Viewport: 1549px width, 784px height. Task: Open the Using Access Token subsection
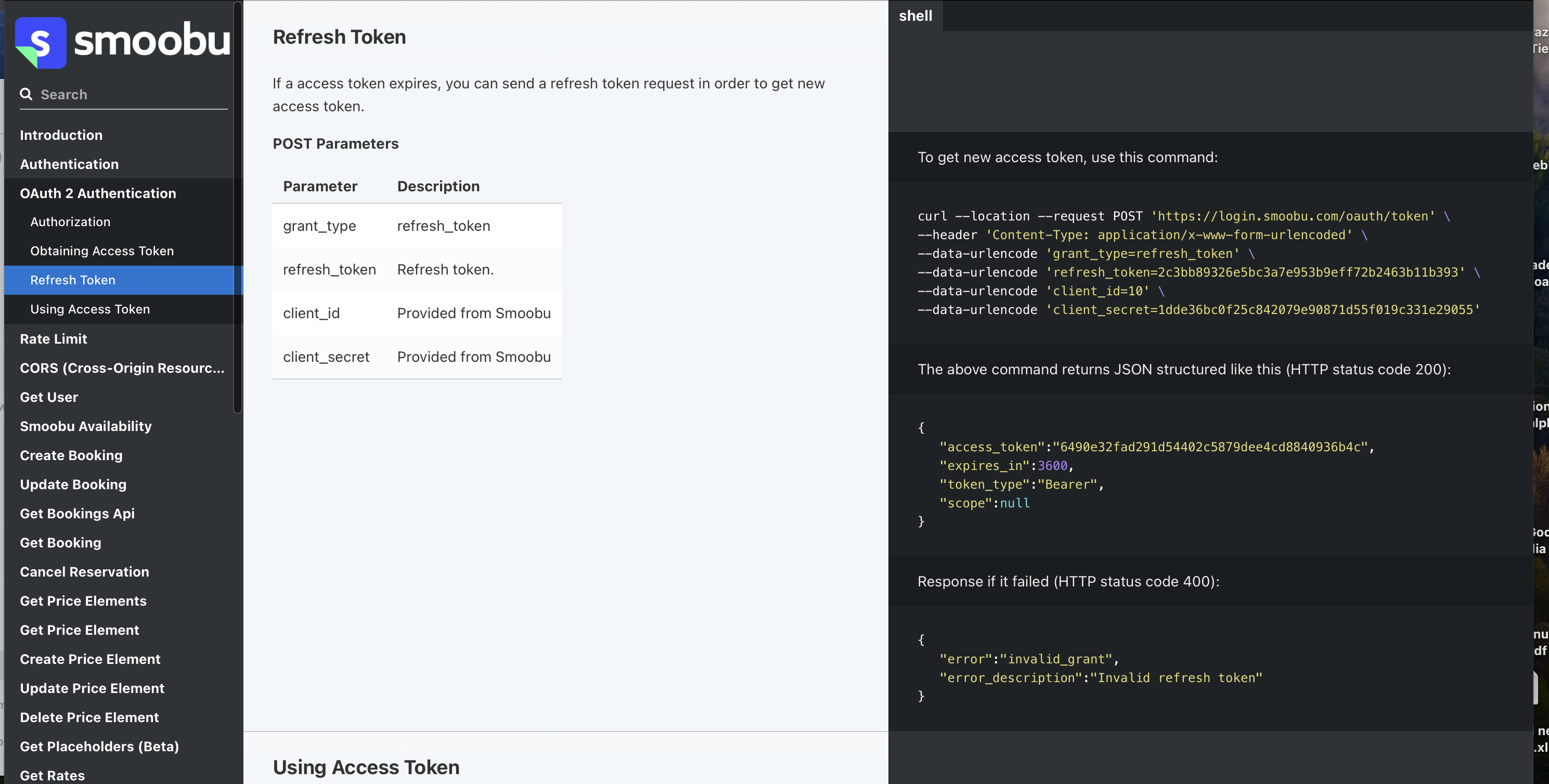[89, 309]
